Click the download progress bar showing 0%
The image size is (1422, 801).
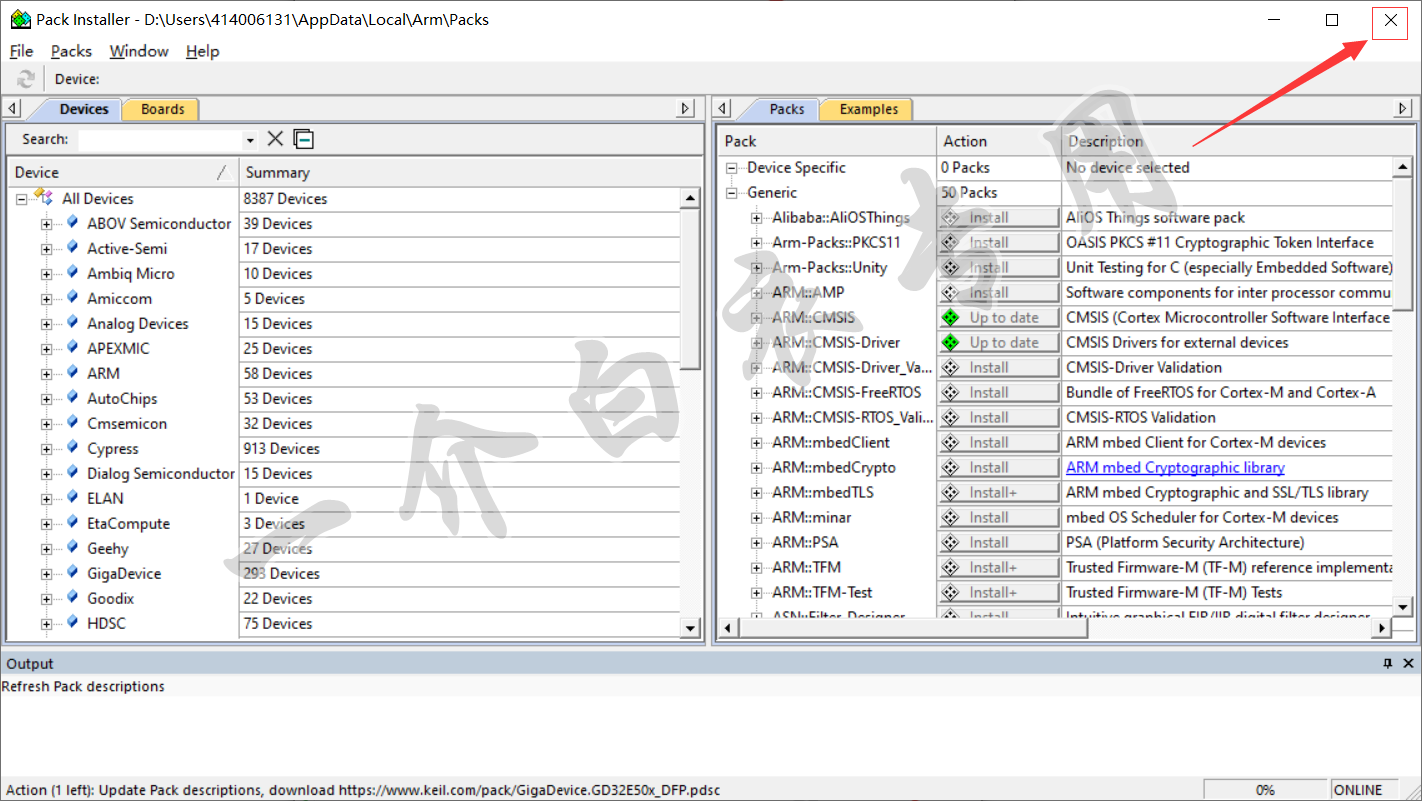pos(1265,790)
